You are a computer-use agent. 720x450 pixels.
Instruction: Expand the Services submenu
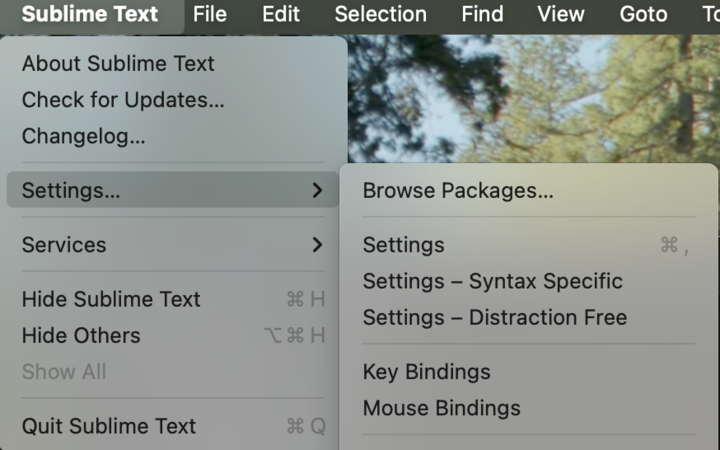[173, 244]
